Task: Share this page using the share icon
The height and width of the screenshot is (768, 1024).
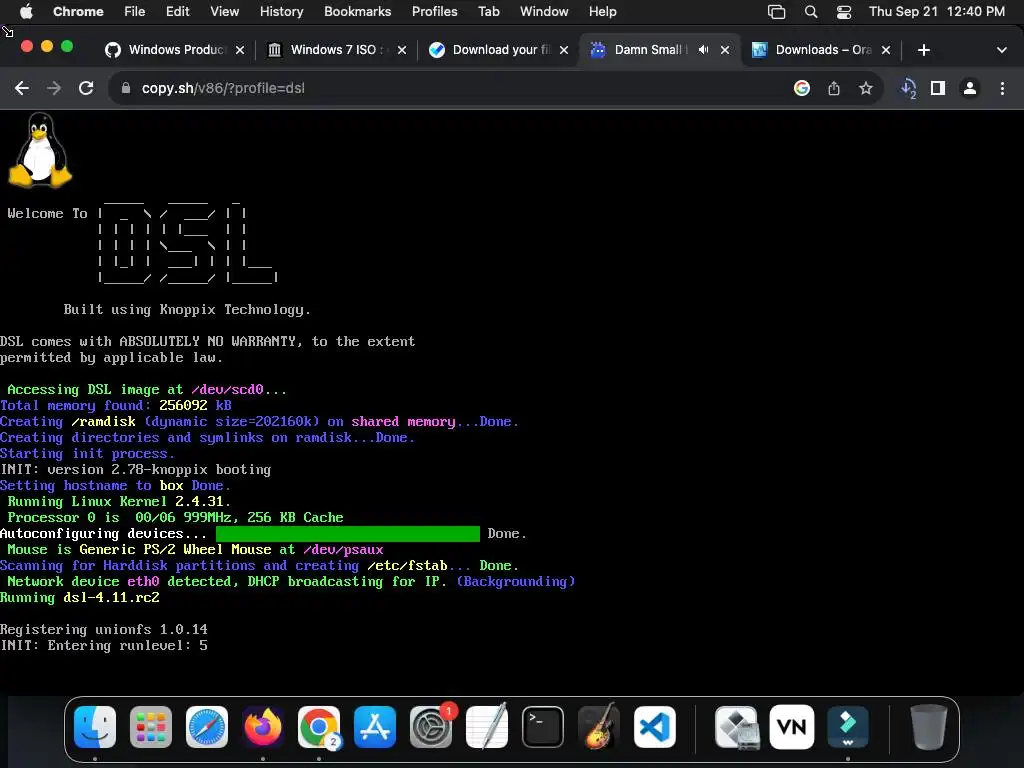Action: [x=834, y=88]
